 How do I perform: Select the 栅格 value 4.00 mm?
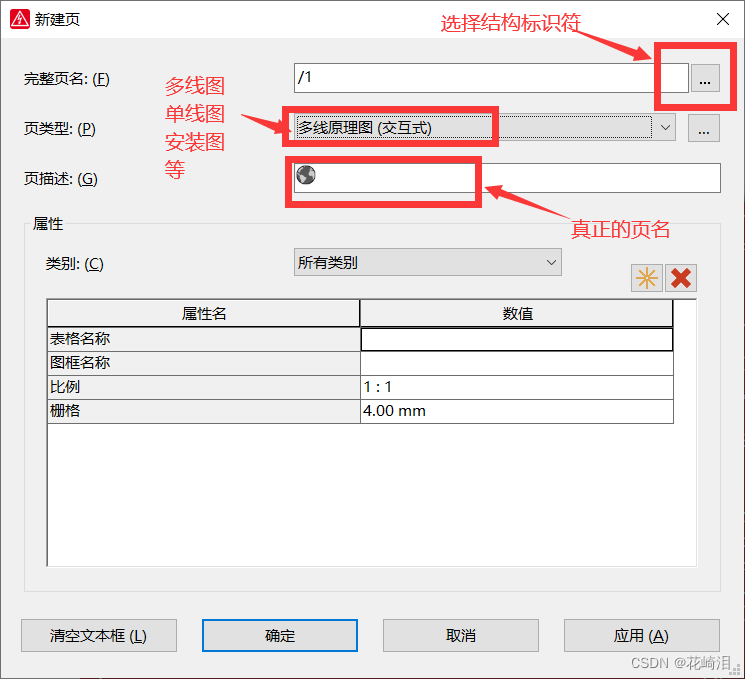point(516,411)
